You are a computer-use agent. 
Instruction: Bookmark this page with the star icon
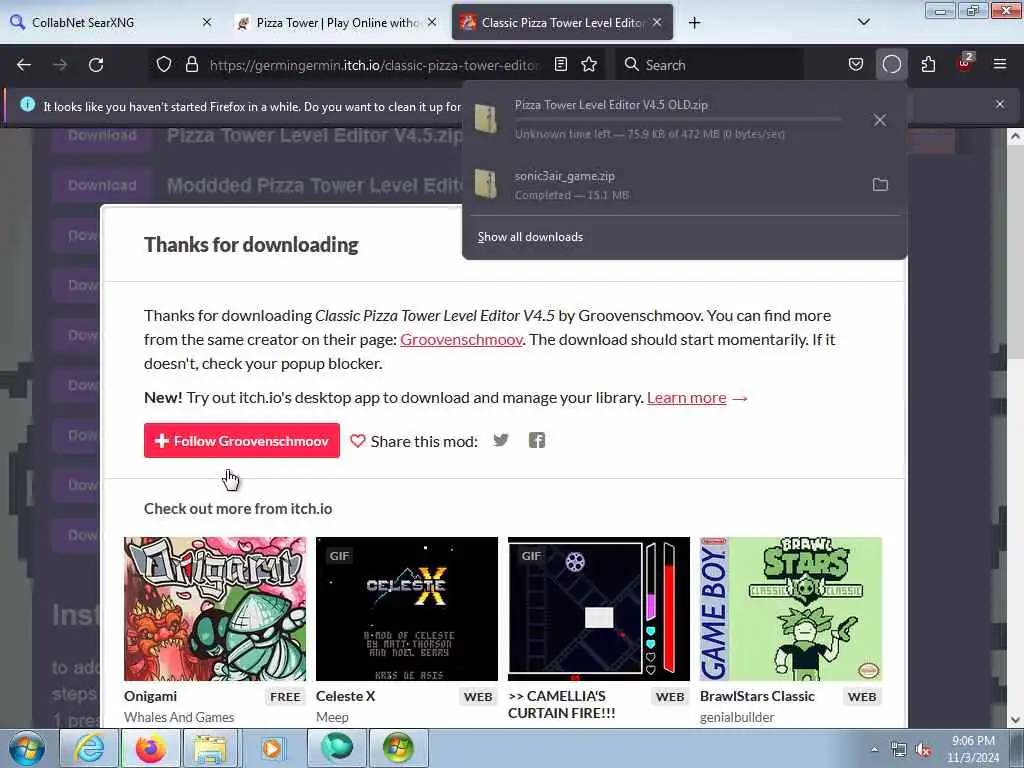coord(589,65)
